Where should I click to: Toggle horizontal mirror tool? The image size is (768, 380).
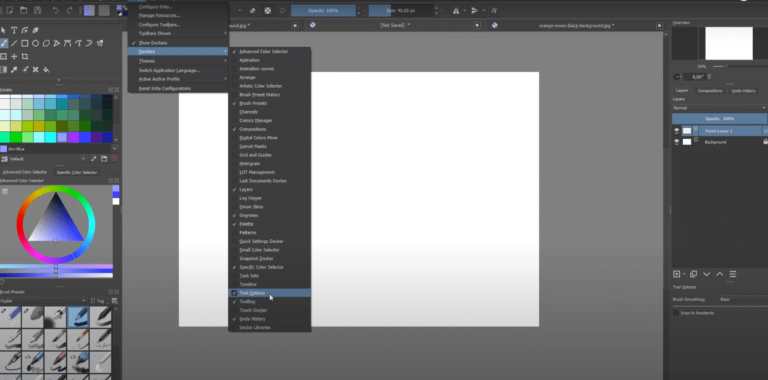tap(456, 10)
